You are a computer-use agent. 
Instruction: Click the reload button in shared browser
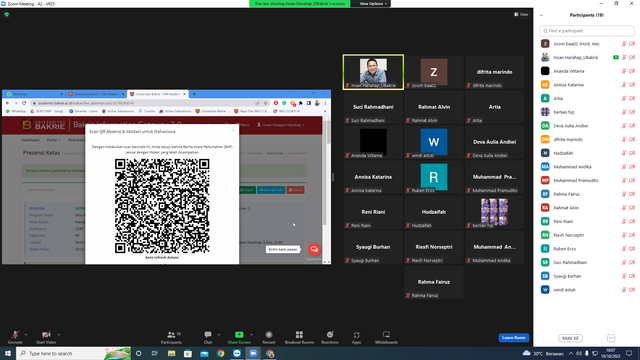(x=24, y=103)
